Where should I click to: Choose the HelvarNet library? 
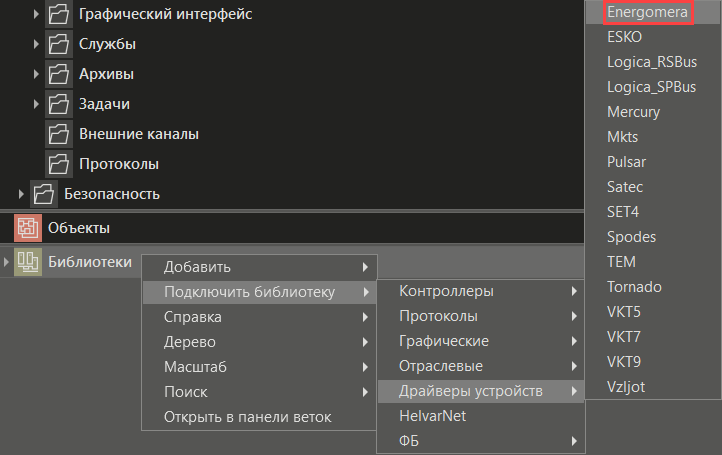pos(481,416)
